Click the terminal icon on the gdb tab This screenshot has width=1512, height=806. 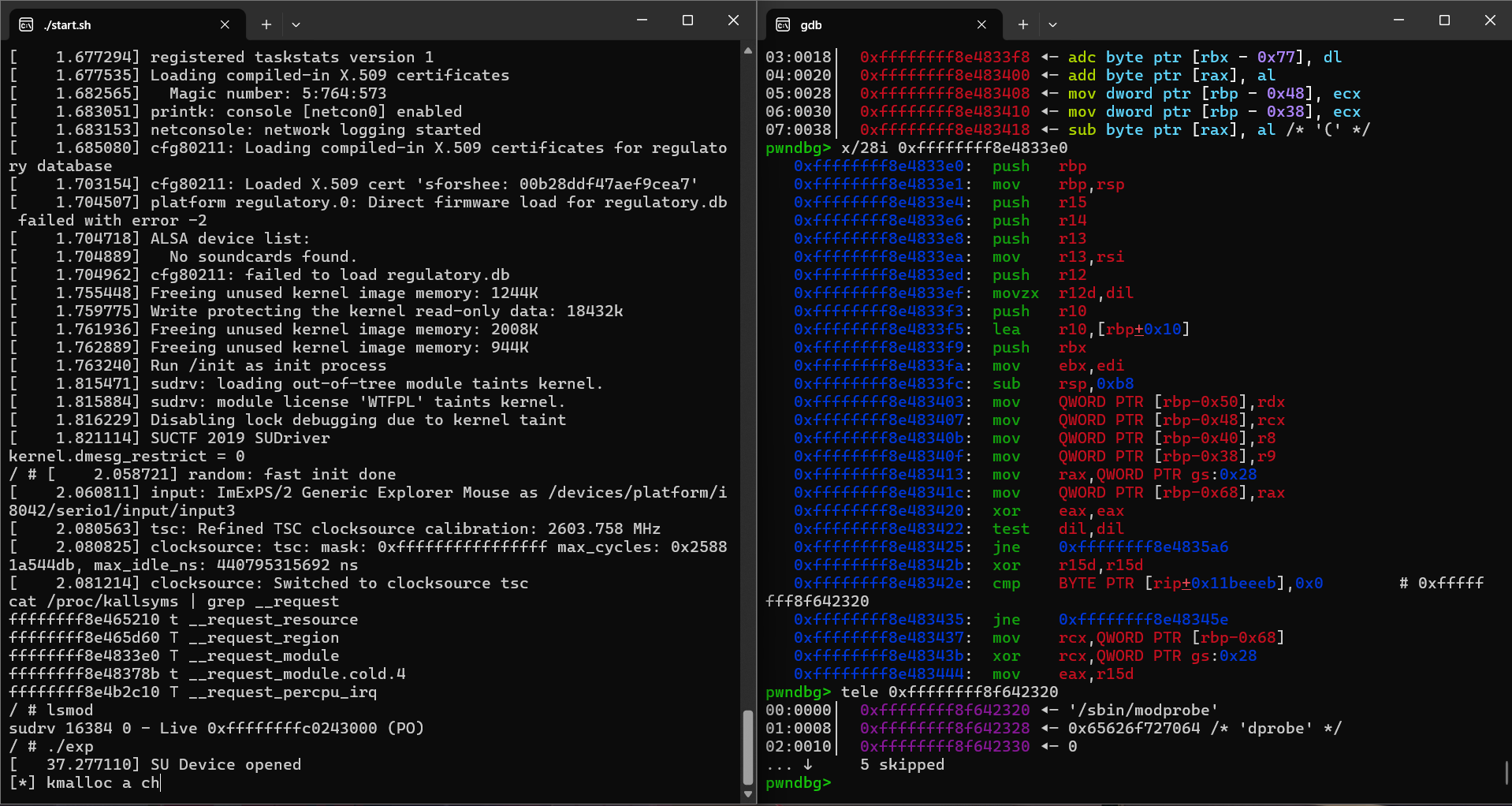[783, 24]
